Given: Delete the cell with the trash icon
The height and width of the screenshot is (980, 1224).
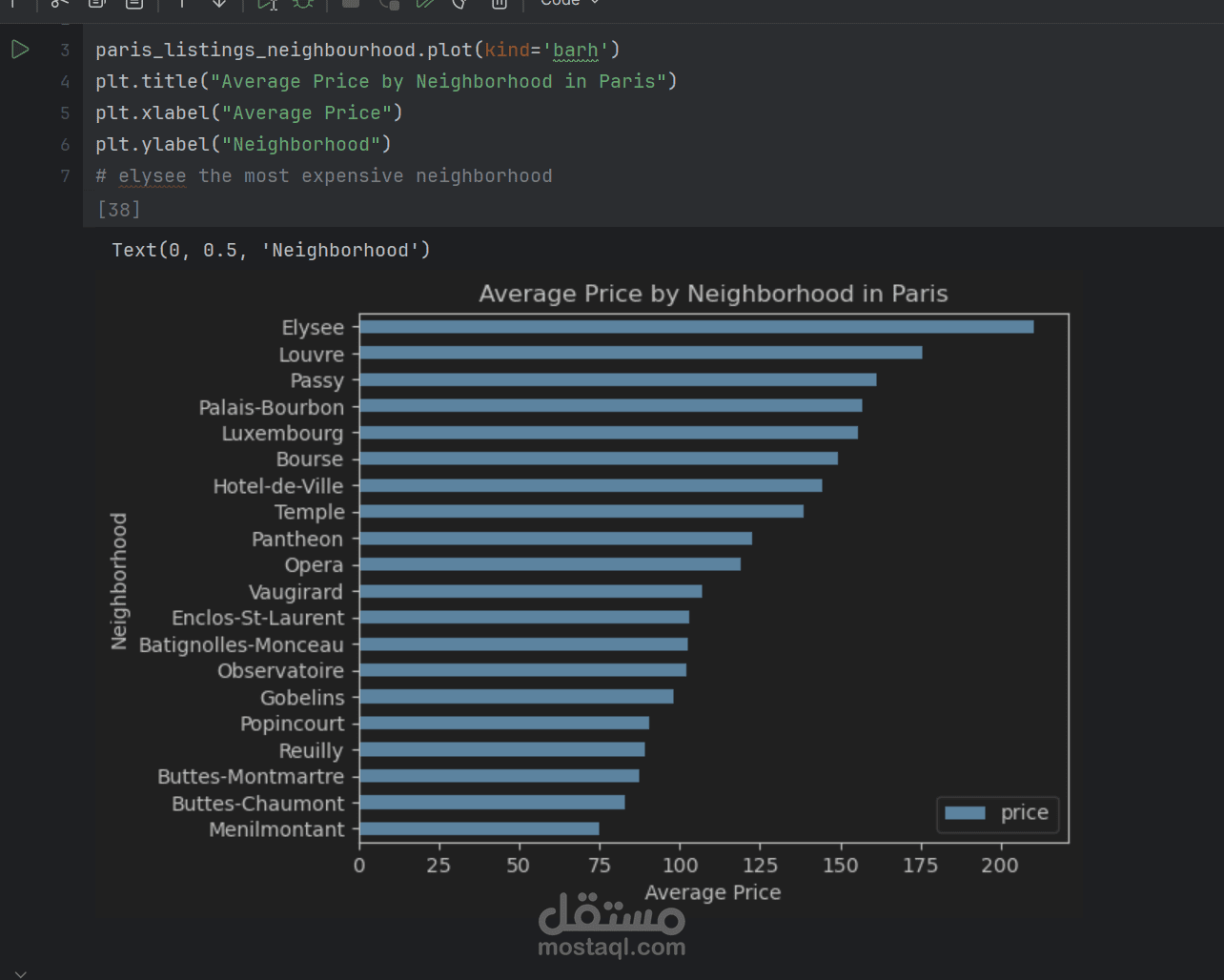Looking at the screenshot, I should click(x=499, y=4).
